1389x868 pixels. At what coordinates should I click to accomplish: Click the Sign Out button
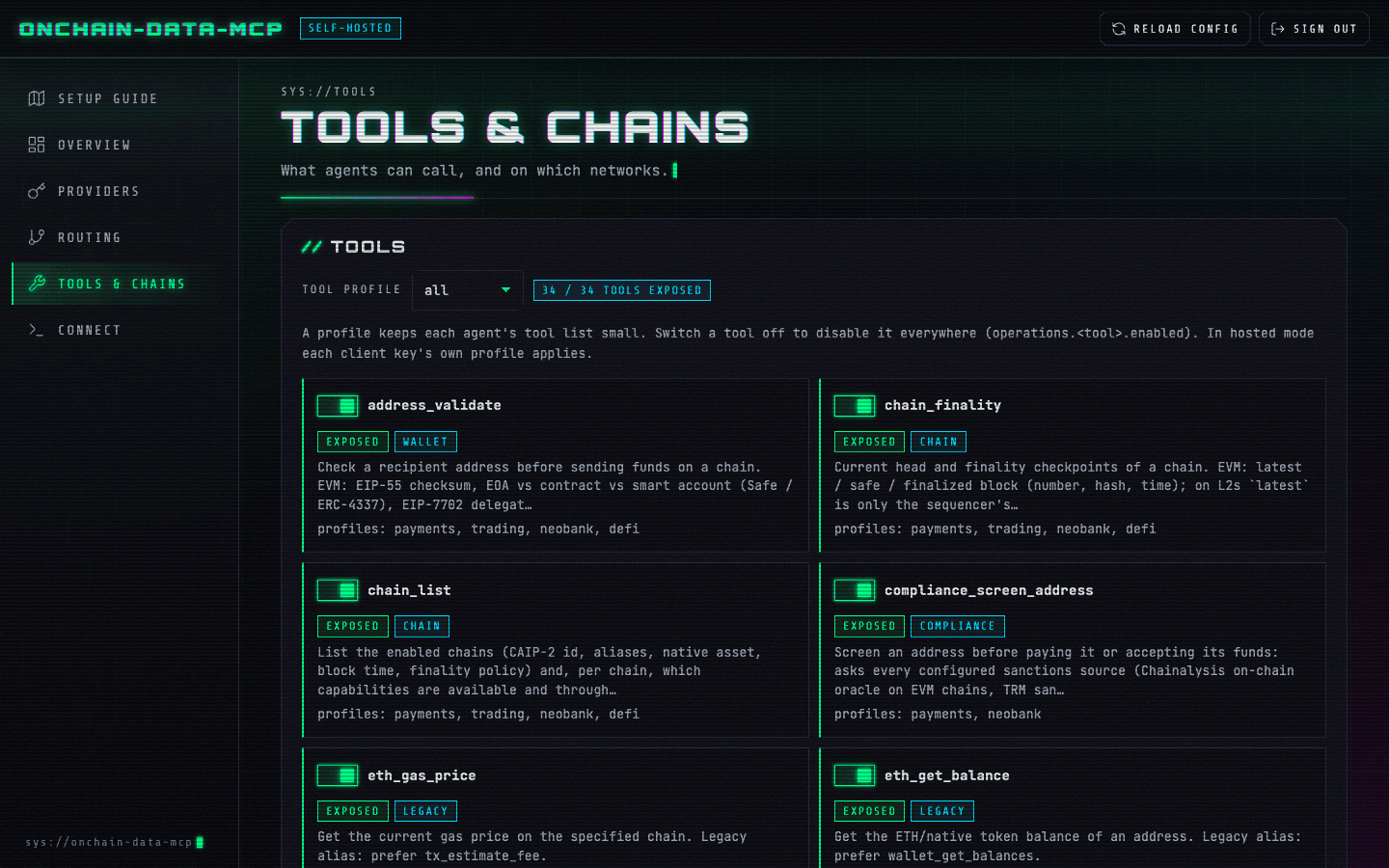tap(1314, 29)
